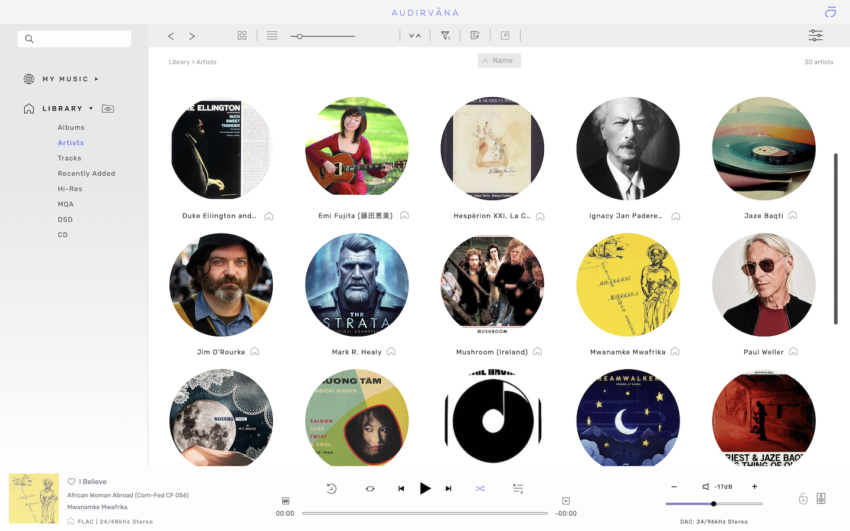
Task: Open Duke Ellington artist thumbnail
Action: coord(221,148)
